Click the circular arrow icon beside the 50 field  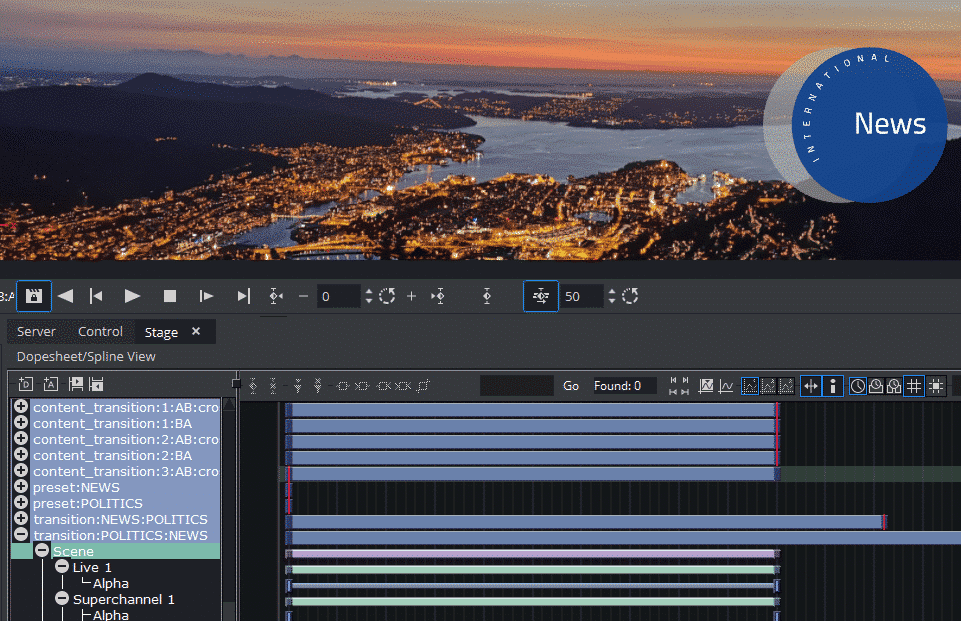pyautogui.click(x=630, y=296)
